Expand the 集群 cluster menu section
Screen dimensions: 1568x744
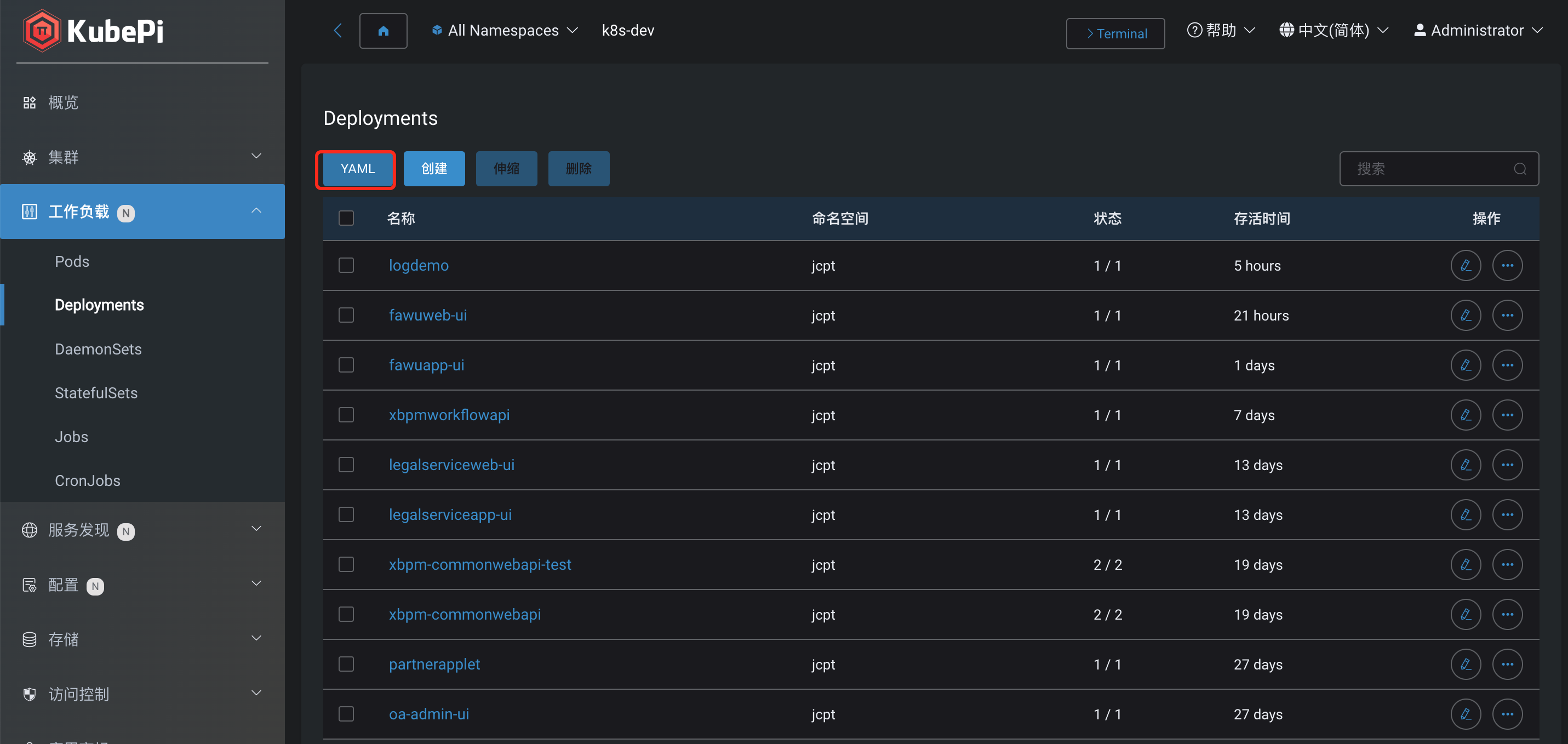[64, 157]
